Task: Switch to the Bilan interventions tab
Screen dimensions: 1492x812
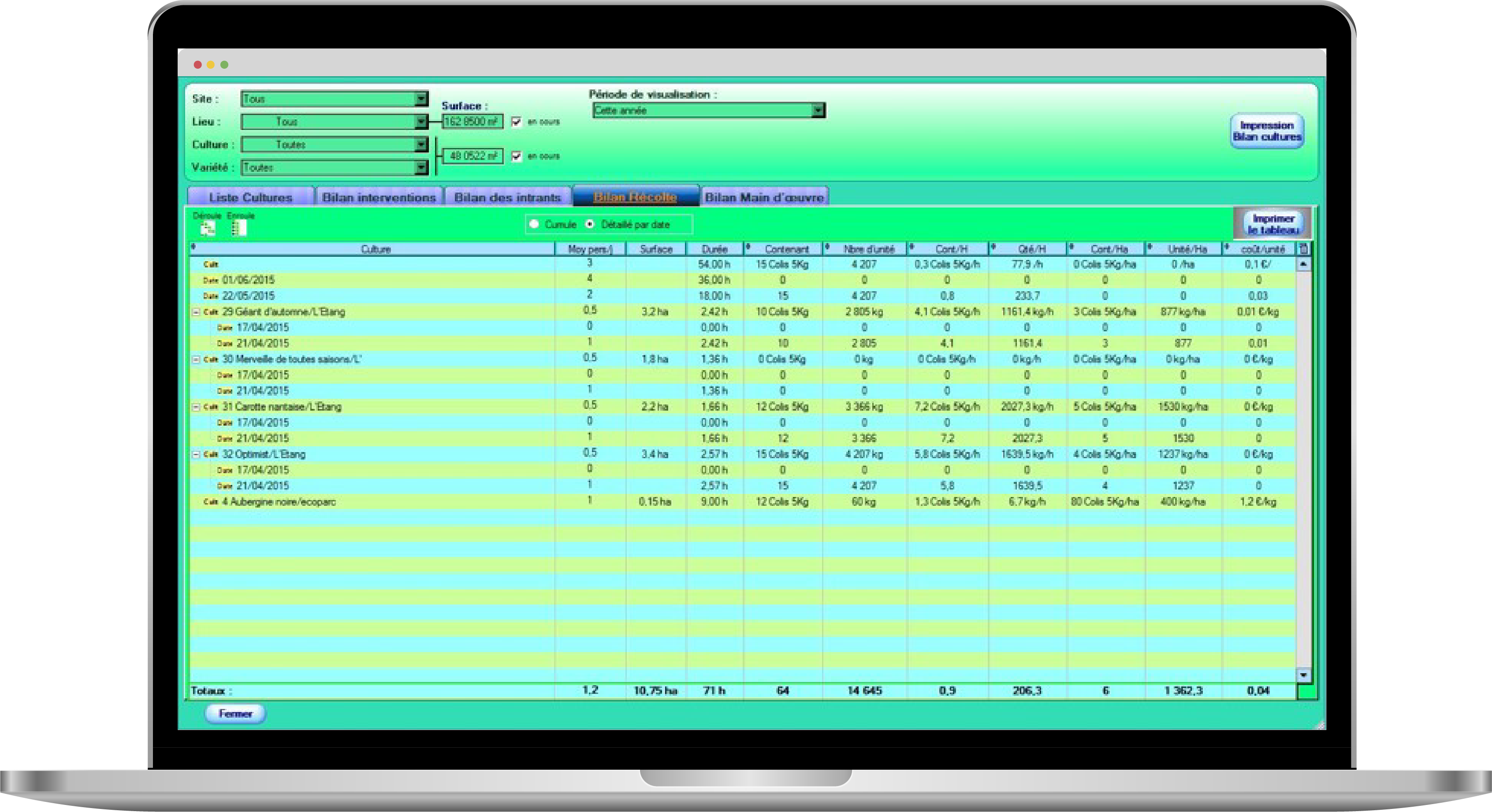Action: pyautogui.click(x=379, y=197)
